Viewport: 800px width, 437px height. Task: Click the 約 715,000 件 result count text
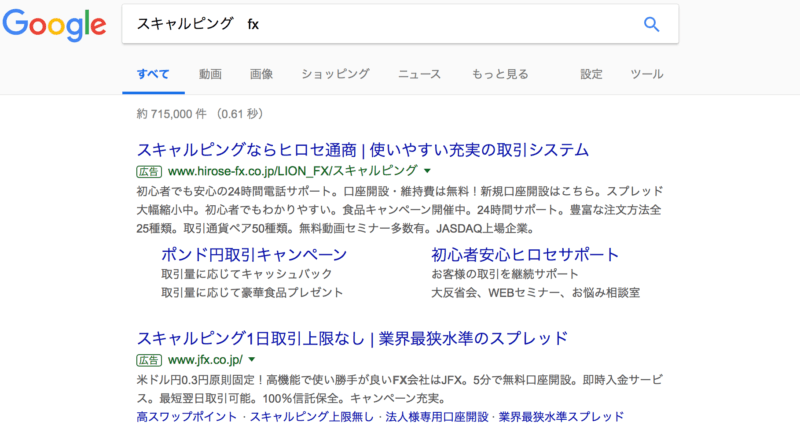(x=171, y=114)
